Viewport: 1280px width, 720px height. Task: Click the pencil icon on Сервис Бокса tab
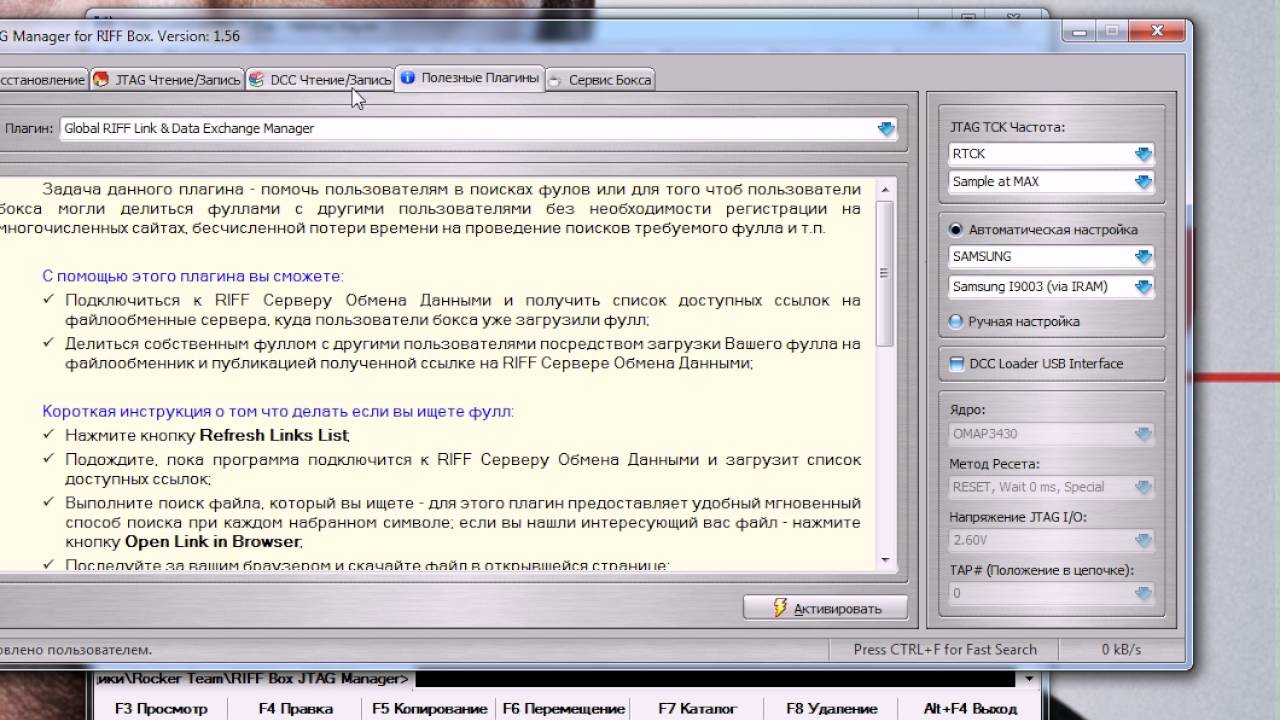(x=557, y=80)
